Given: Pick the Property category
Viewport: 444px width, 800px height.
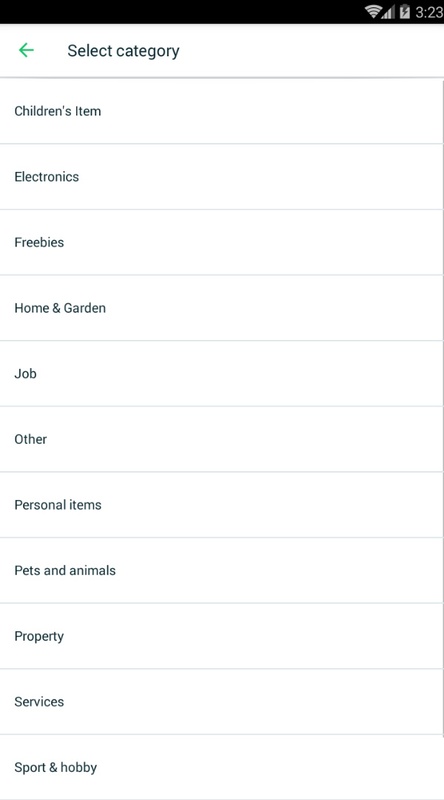Looking at the screenshot, I should coord(221,636).
